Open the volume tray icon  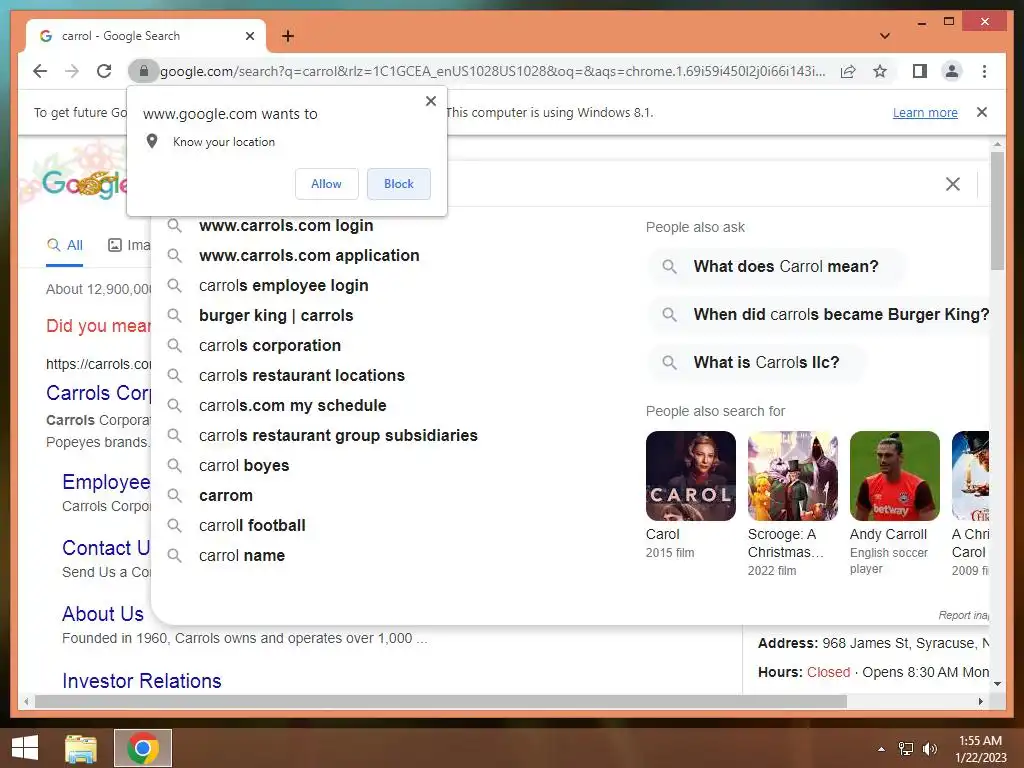pos(929,749)
